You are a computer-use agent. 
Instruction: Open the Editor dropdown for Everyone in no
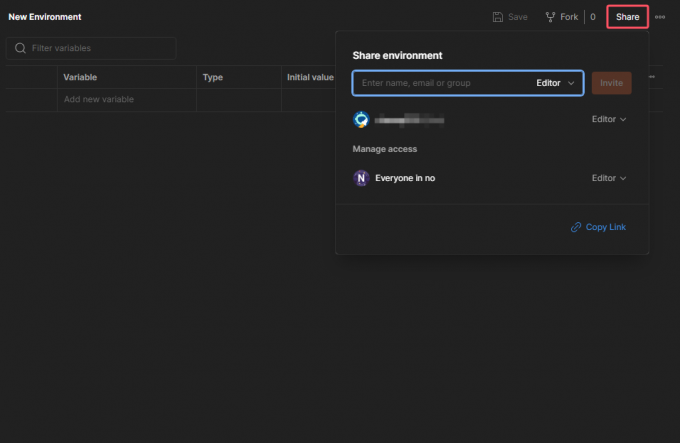point(609,178)
